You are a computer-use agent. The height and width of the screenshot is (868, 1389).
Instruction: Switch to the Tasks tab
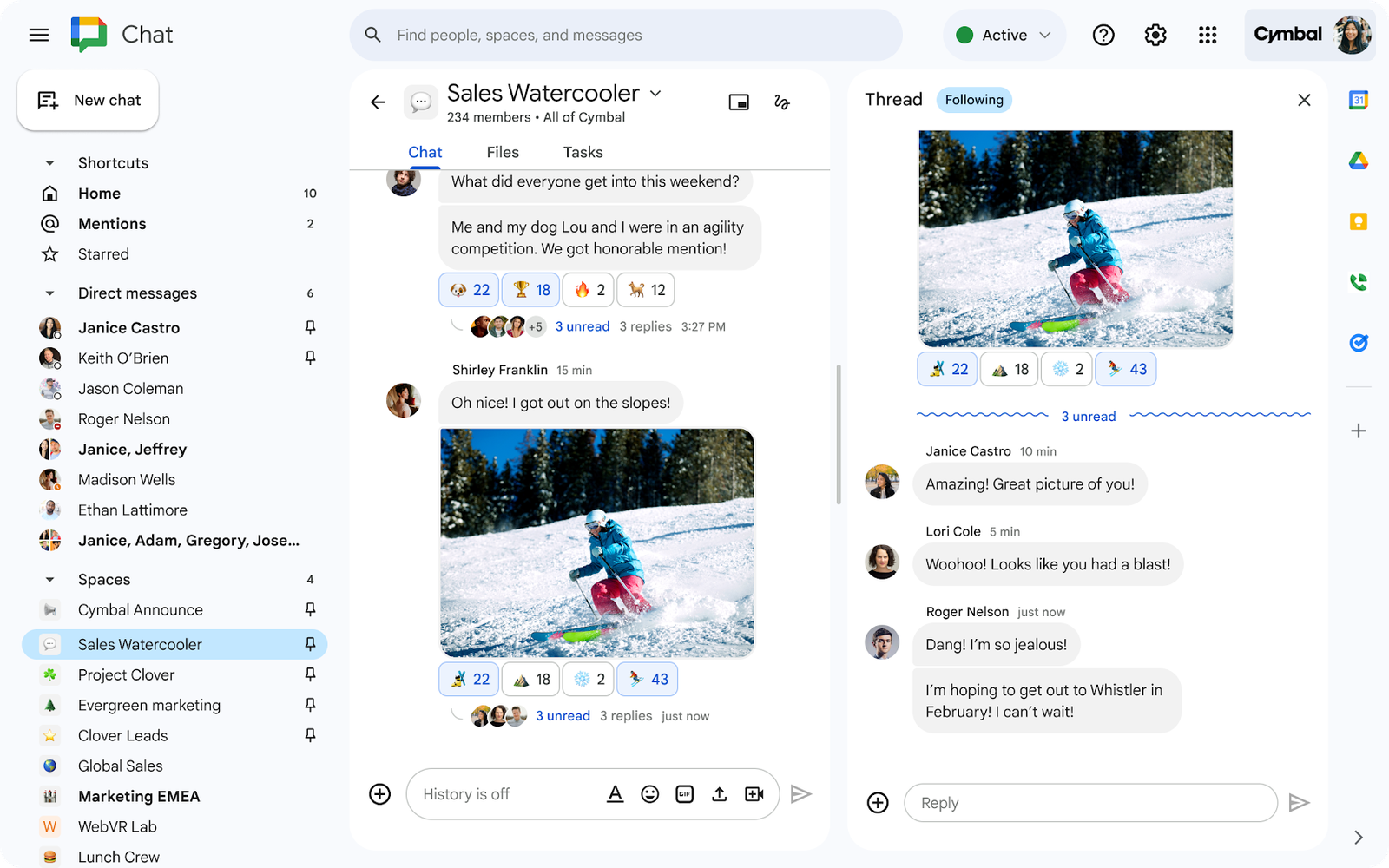tap(583, 152)
